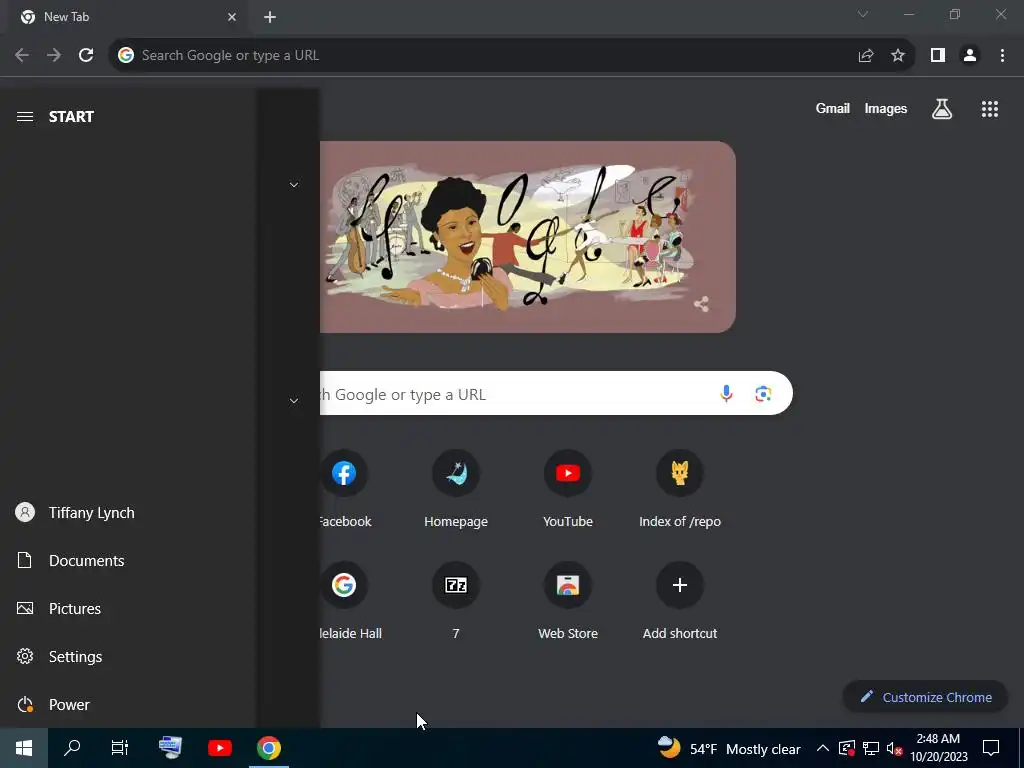Open Gmail link

click(833, 108)
